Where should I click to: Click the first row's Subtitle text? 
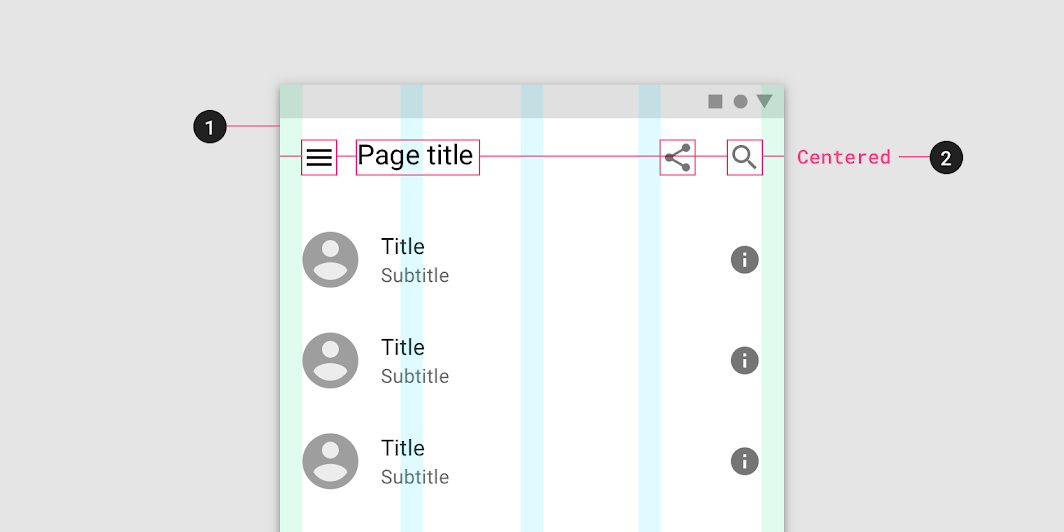(x=415, y=276)
